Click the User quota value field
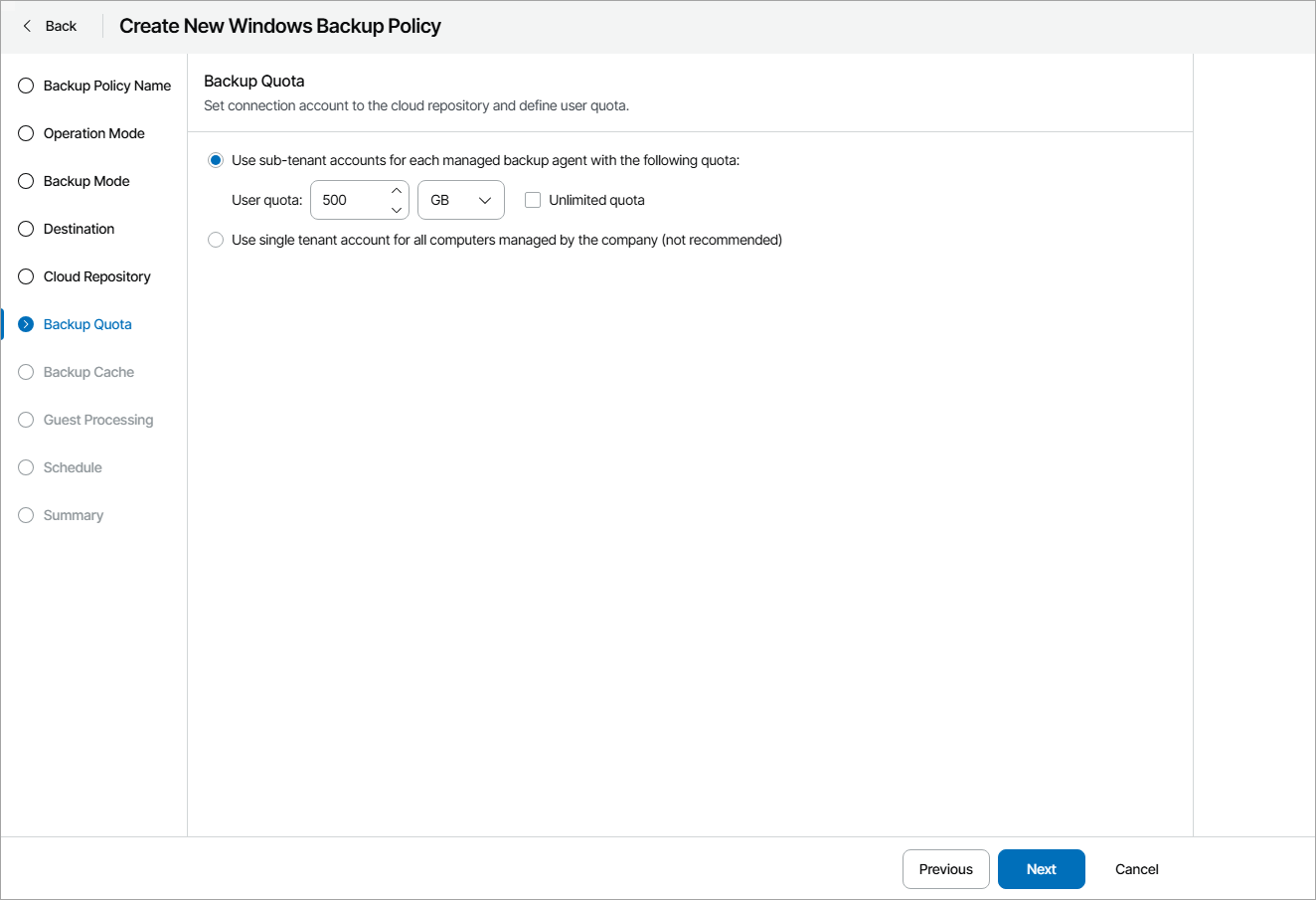This screenshot has height=900, width=1316. click(x=348, y=200)
